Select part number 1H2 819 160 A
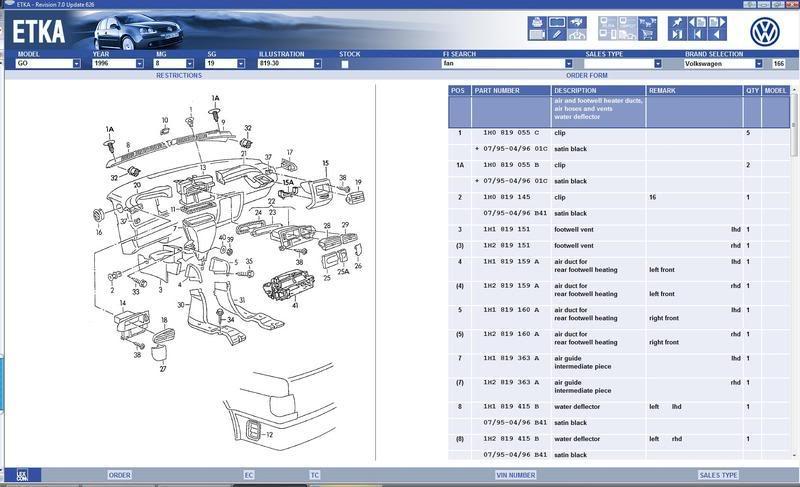Viewport: 800px width, 487px height. point(511,334)
